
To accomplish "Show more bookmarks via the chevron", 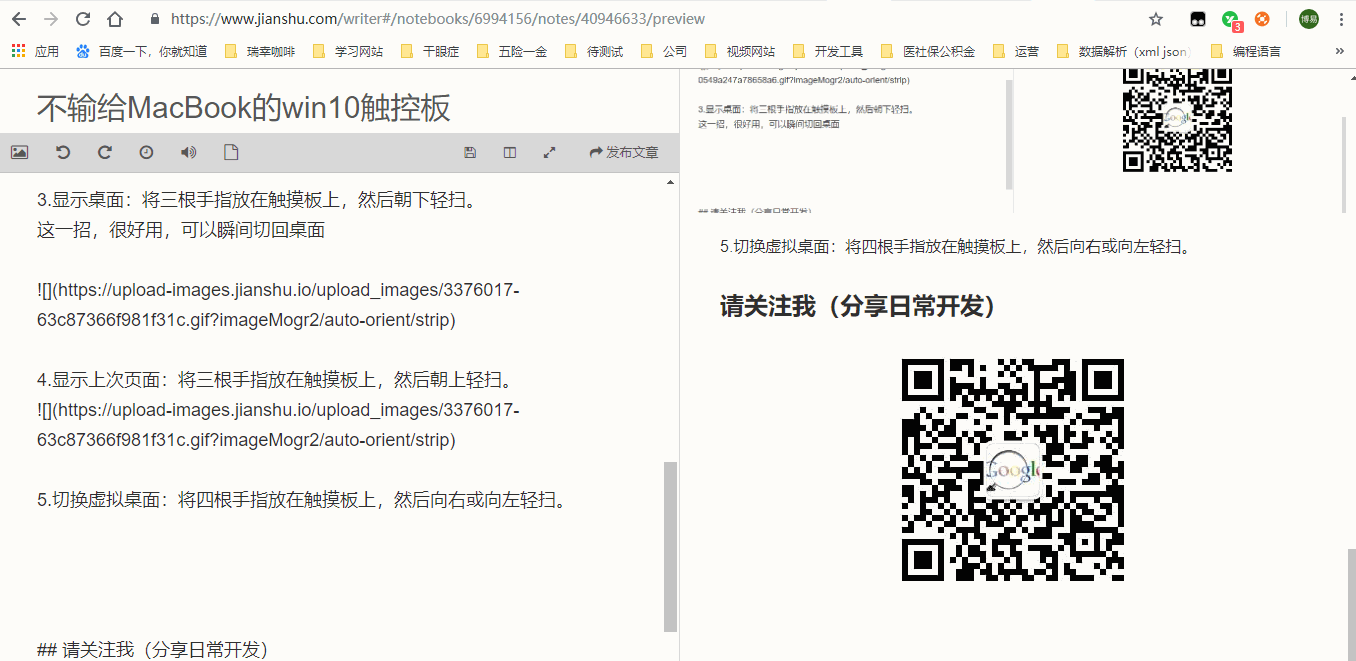I will point(1339,51).
